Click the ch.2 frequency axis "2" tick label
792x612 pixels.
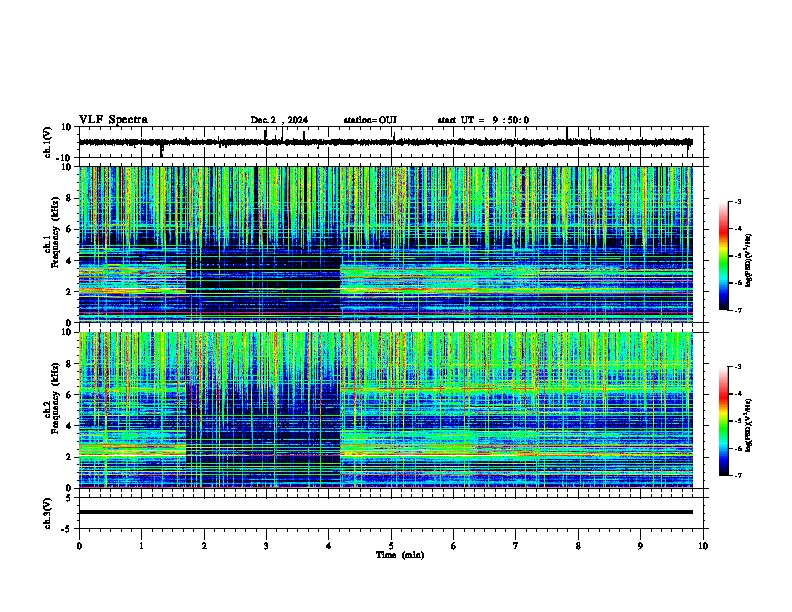point(70,457)
